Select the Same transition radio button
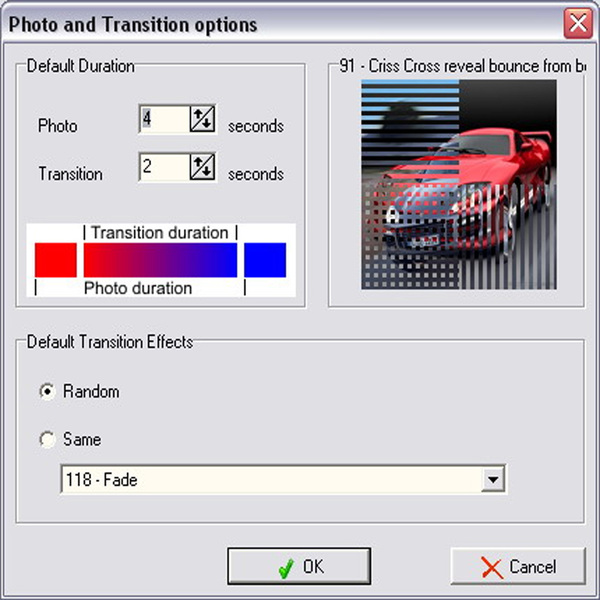Screen dimensions: 600x600 coord(47,439)
